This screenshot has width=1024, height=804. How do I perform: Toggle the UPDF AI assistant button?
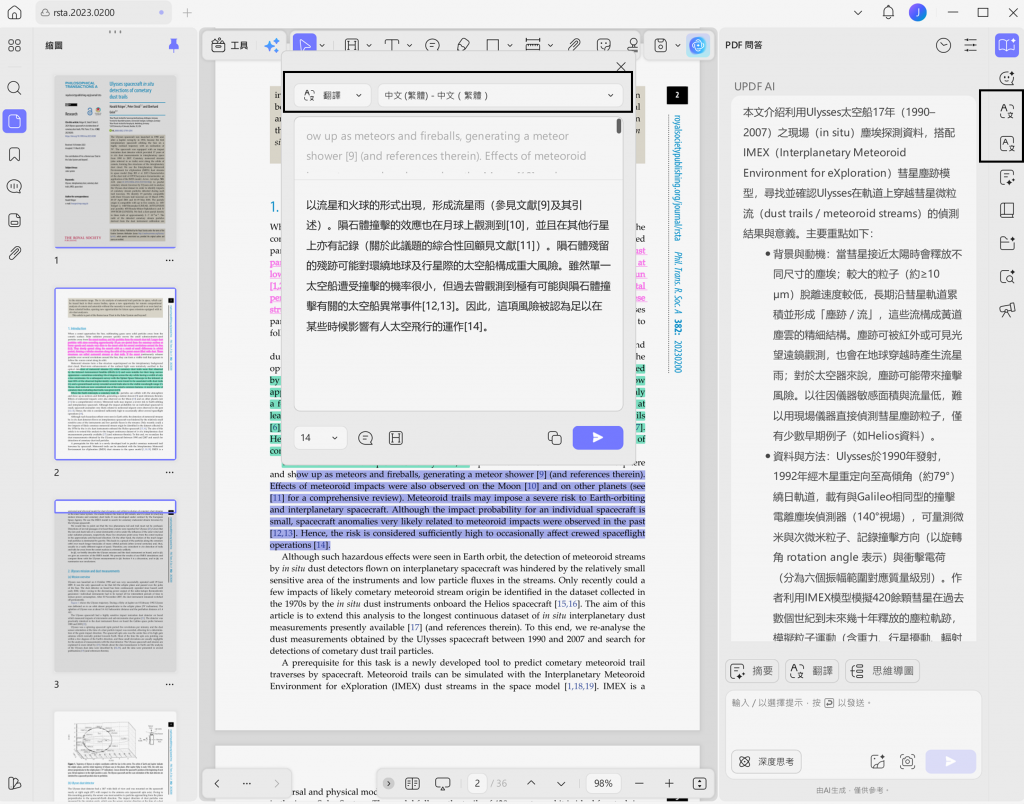point(698,45)
